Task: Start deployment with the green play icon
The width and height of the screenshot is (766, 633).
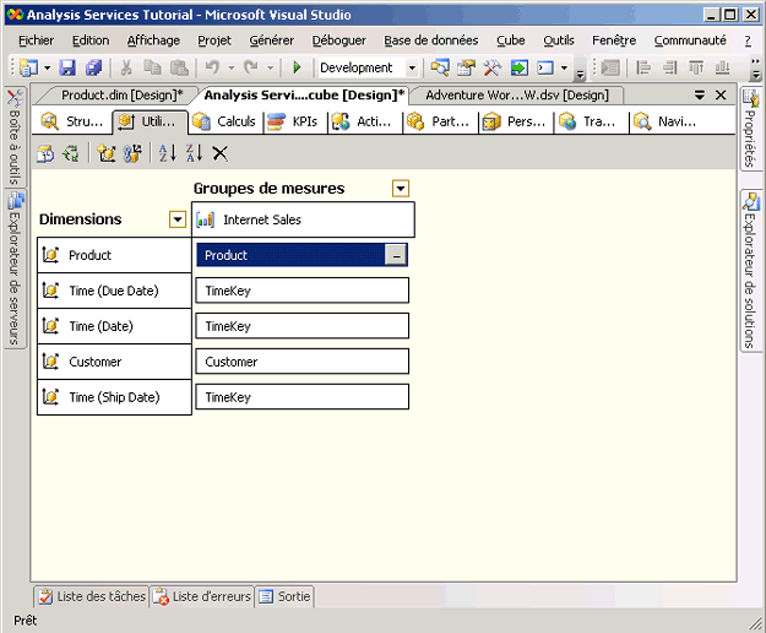Action: (x=297, y=67)
